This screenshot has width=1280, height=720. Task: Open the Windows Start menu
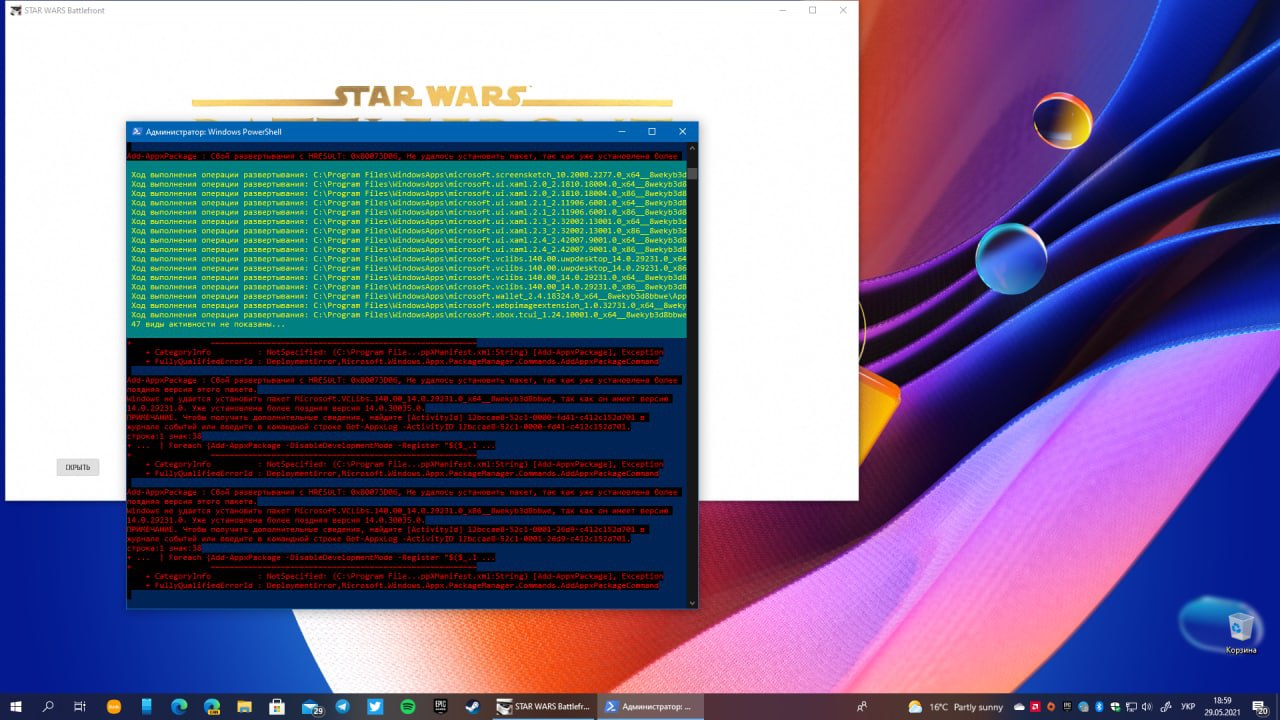16,706
